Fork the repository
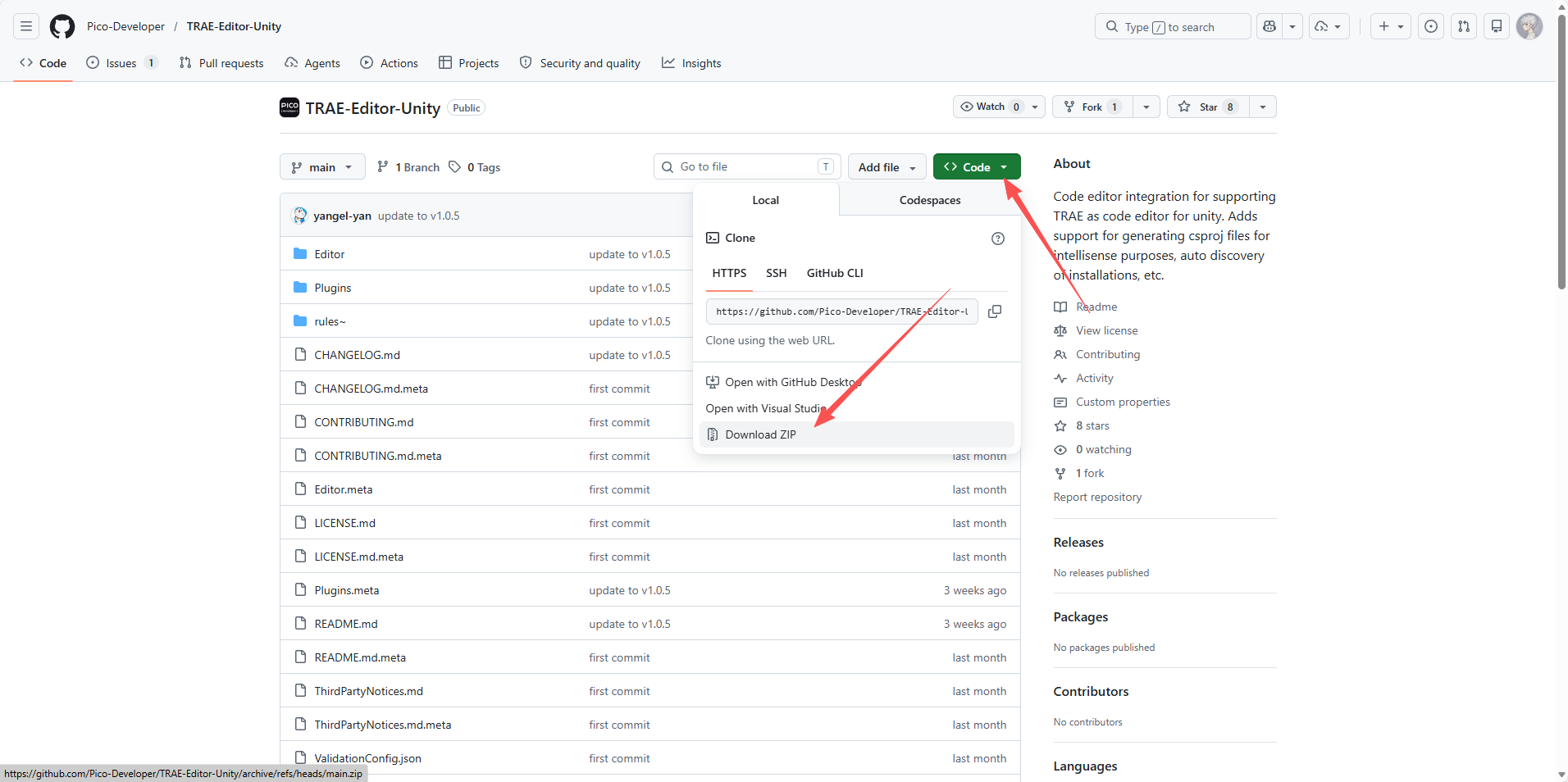The height and width of the screenshot is (782, 1568). coord(1092,107)
